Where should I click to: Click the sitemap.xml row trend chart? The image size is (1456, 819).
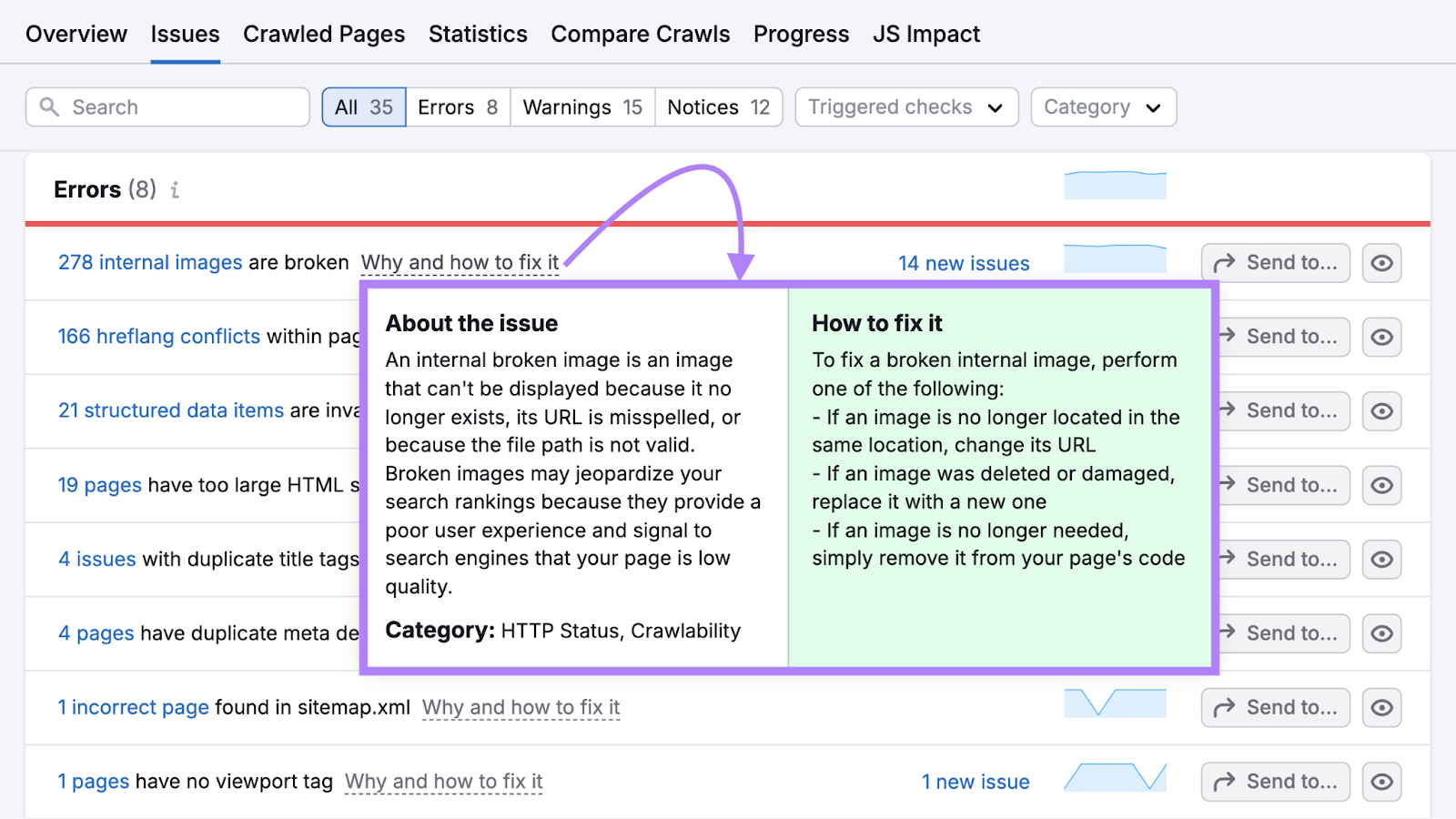tap(1116, 703)
